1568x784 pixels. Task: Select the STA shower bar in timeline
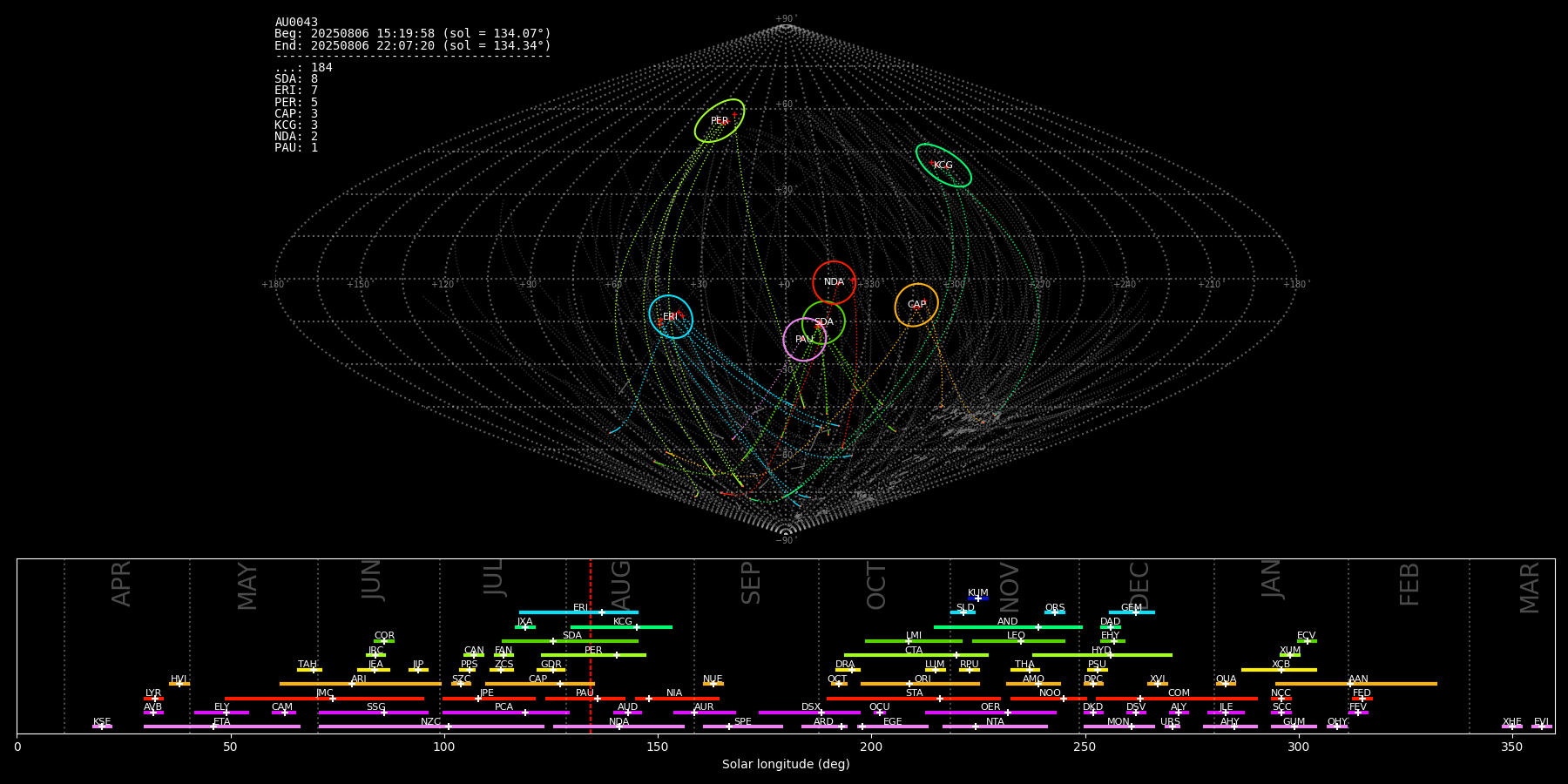[x=914, y=699]
